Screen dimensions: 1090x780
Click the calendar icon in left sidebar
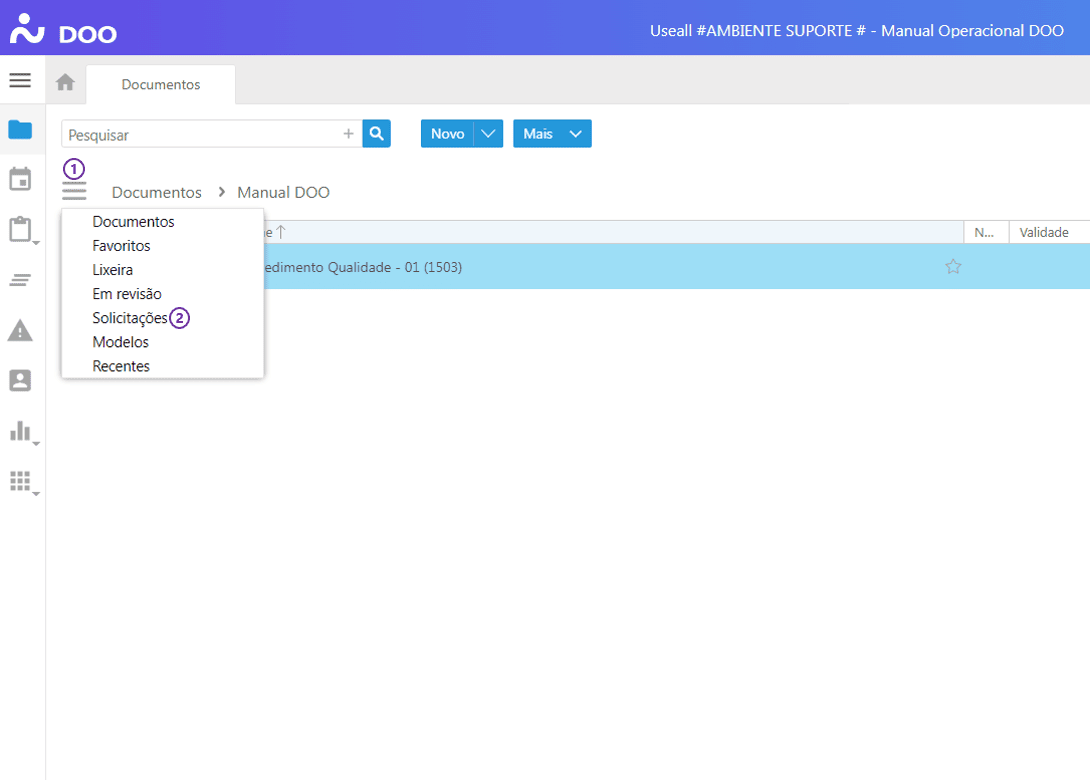[20, 180]
